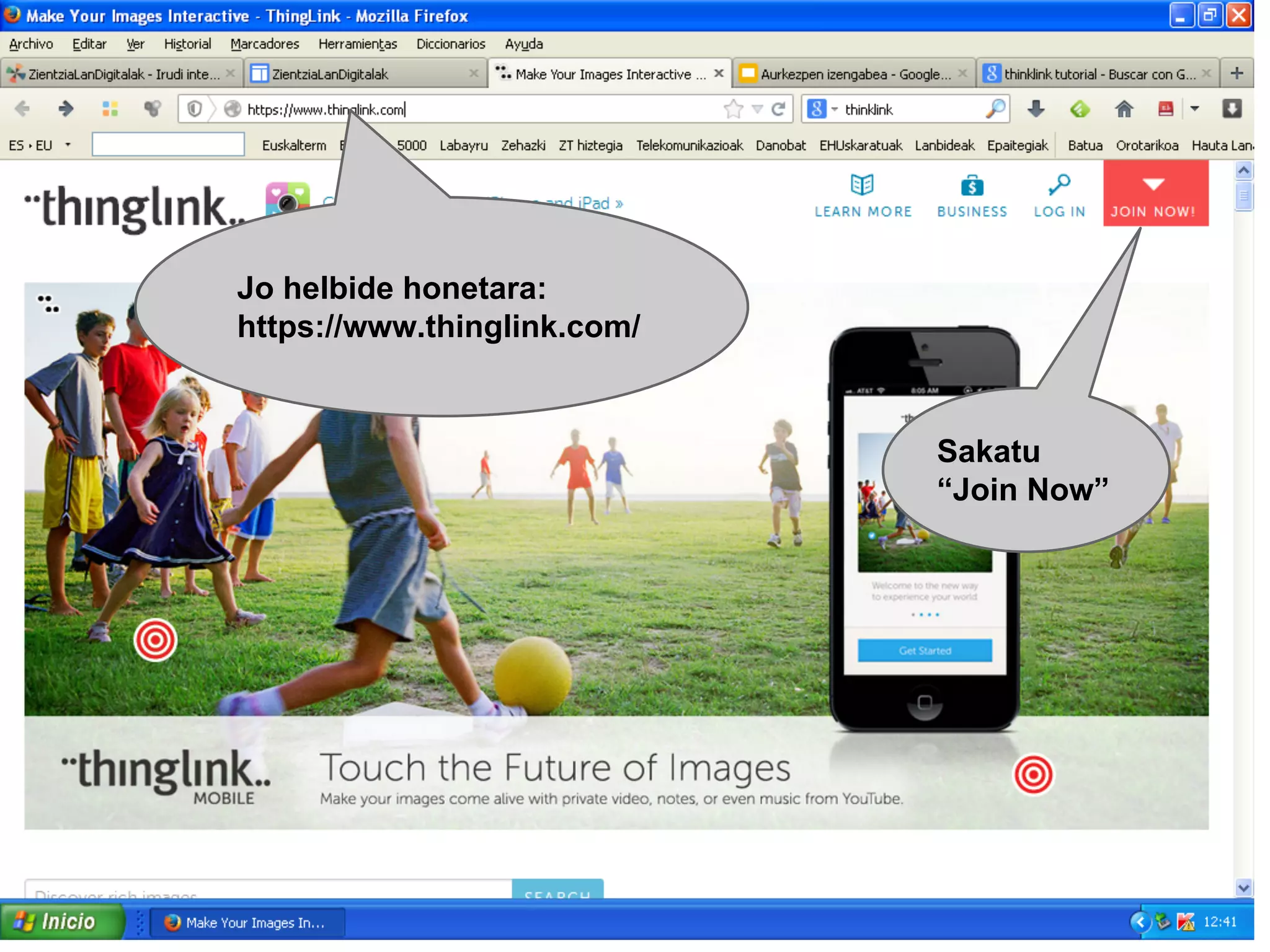This screenshot has width=1270, height=952.
Task: Open LEARN MORE book icon
Action: coord(862,185)
